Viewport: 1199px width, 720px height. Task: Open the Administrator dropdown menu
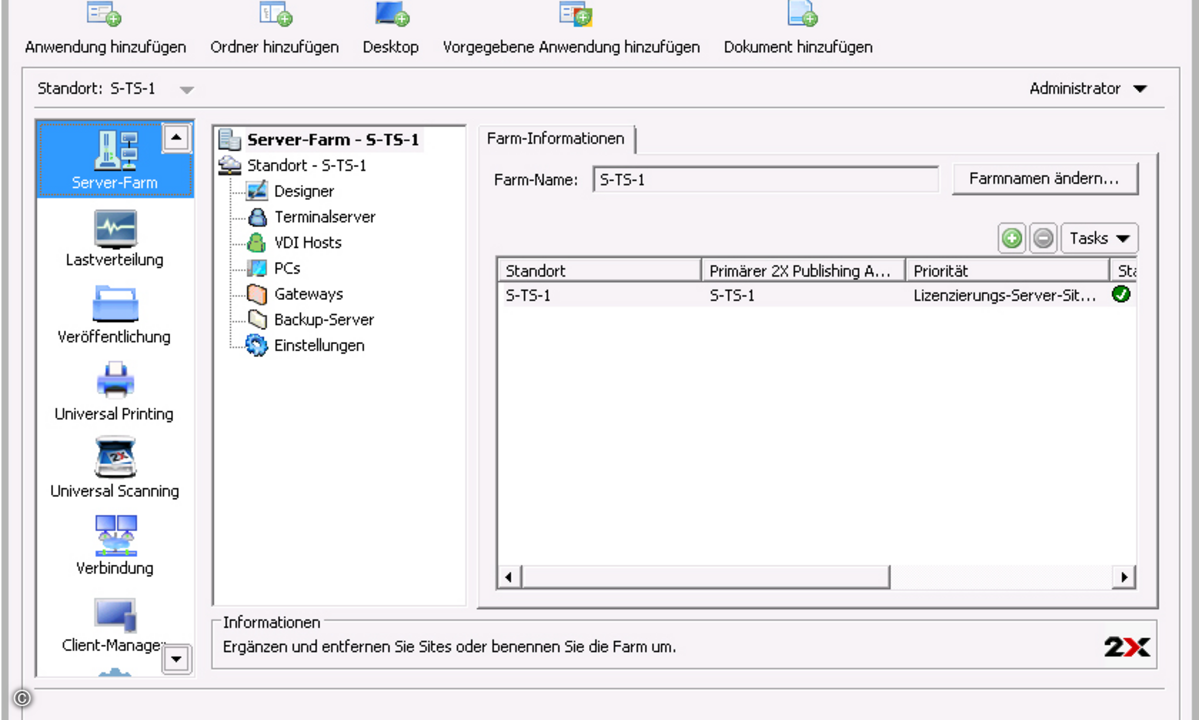coord(1088,89)
